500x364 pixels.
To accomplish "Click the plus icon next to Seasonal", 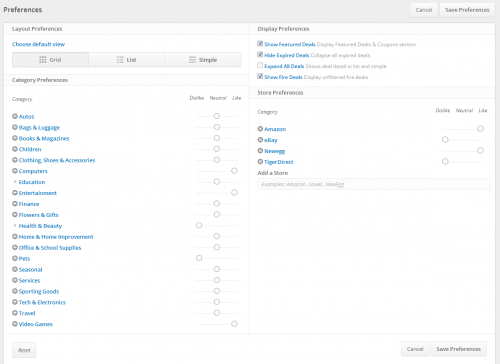I will (15, 269).
